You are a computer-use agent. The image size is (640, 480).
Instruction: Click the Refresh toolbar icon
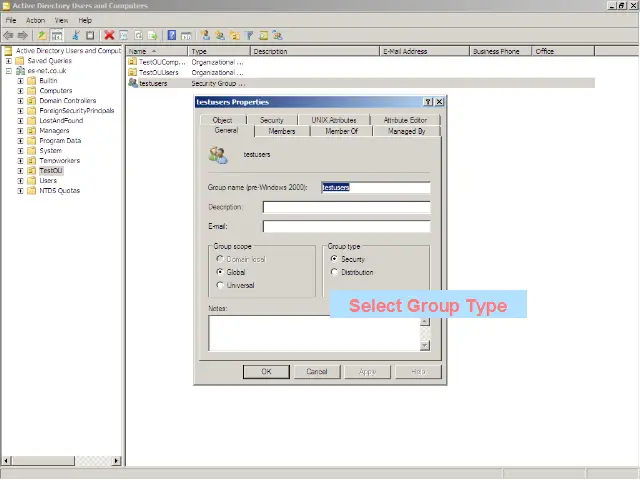tap(138, 36)
